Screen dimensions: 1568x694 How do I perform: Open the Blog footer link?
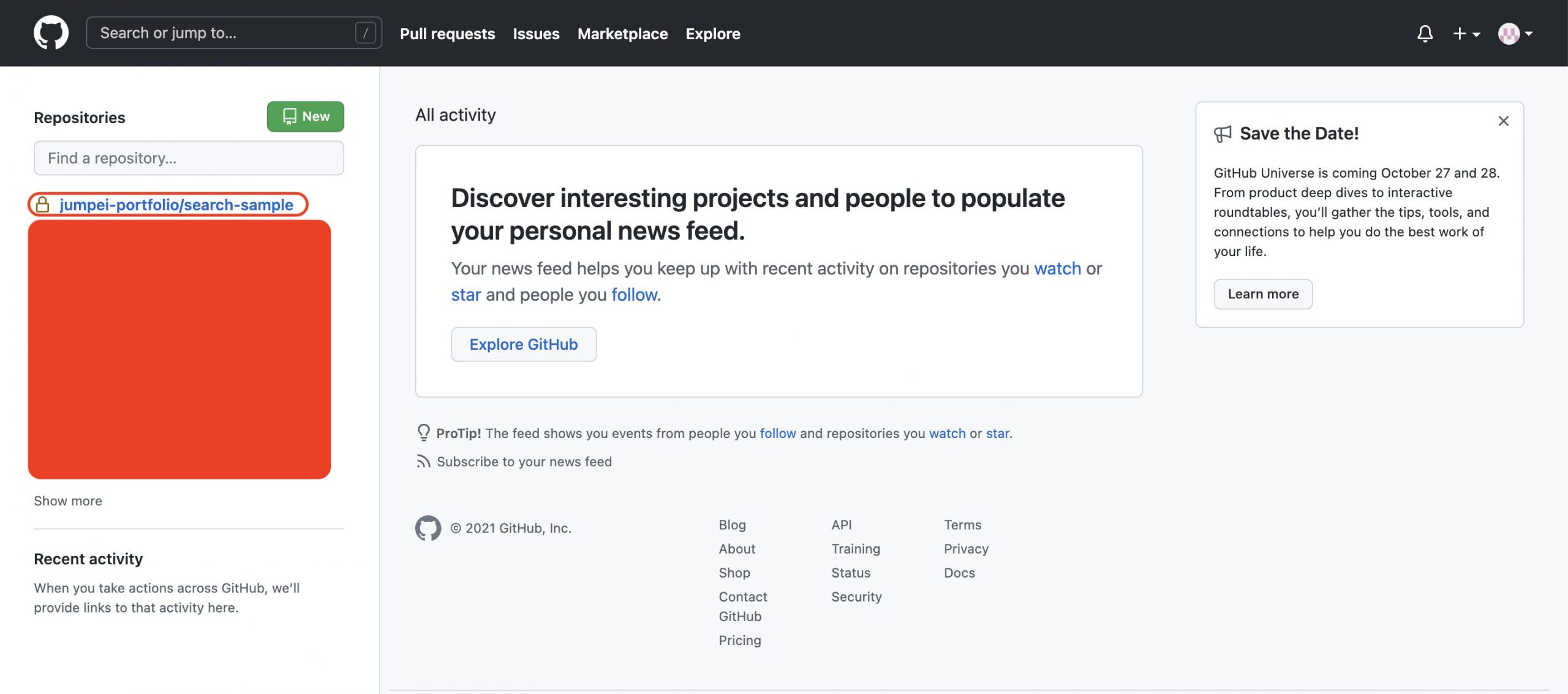click(x=732, y=524)
